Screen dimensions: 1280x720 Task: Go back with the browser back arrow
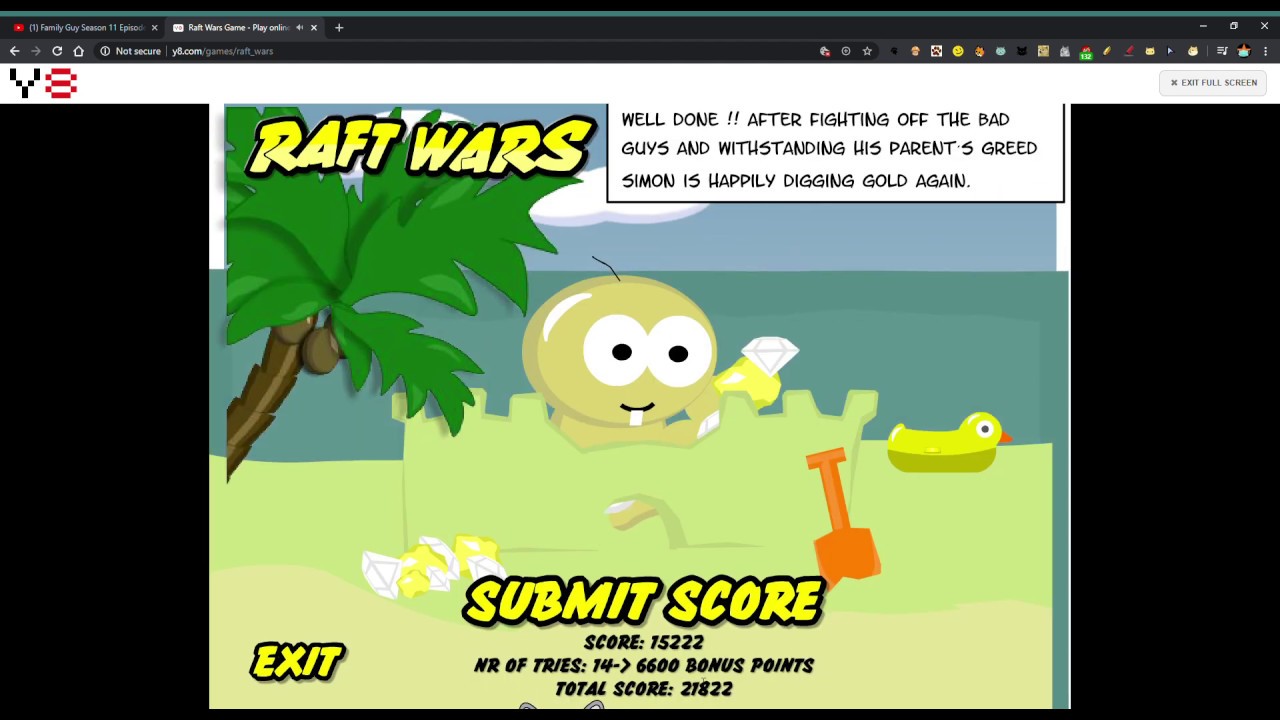[x=14, y=51]
